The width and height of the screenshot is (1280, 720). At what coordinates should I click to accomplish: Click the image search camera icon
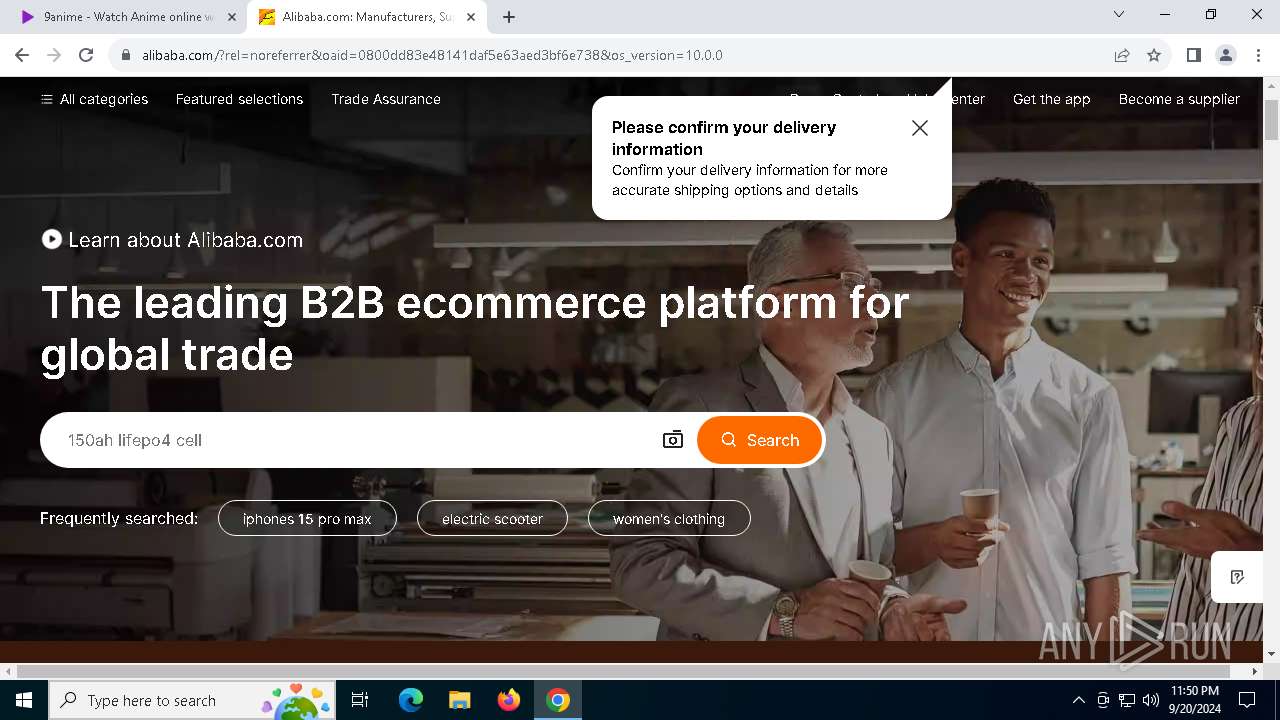tap(673, 440)
